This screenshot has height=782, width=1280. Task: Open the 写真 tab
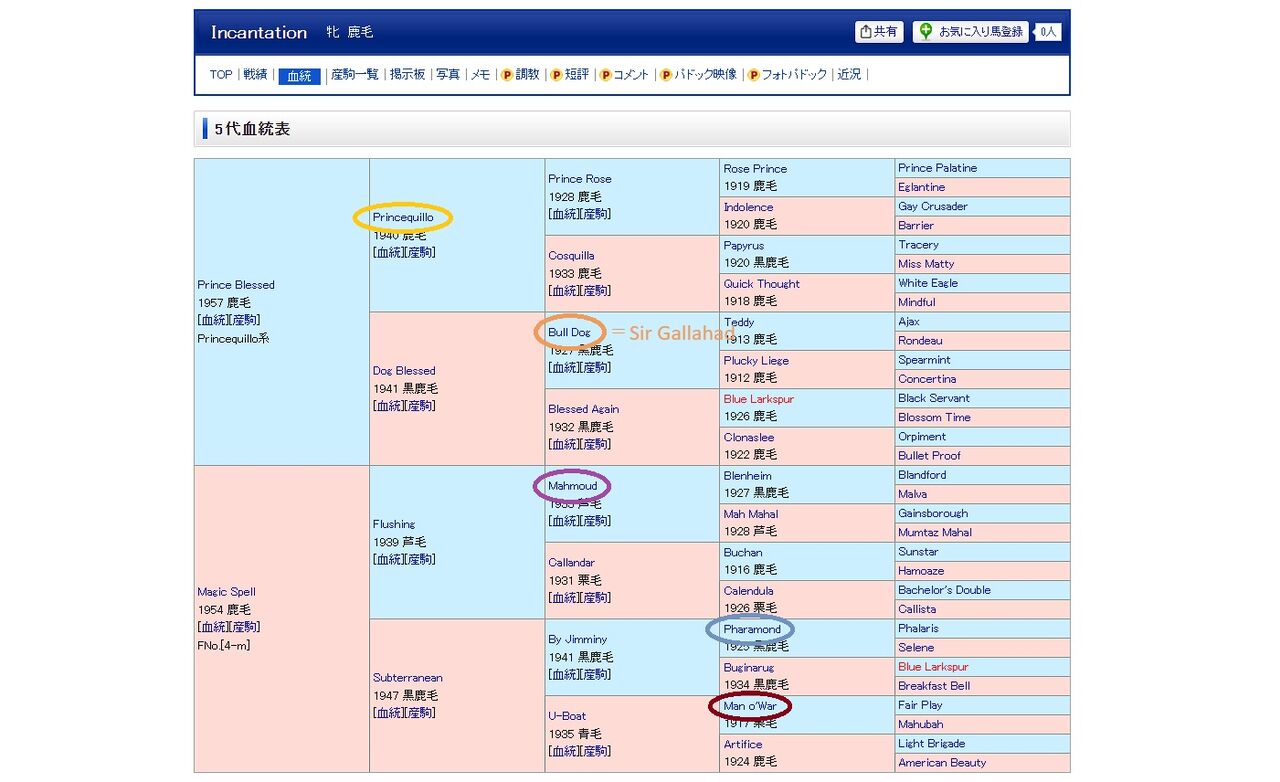(448, 75)
